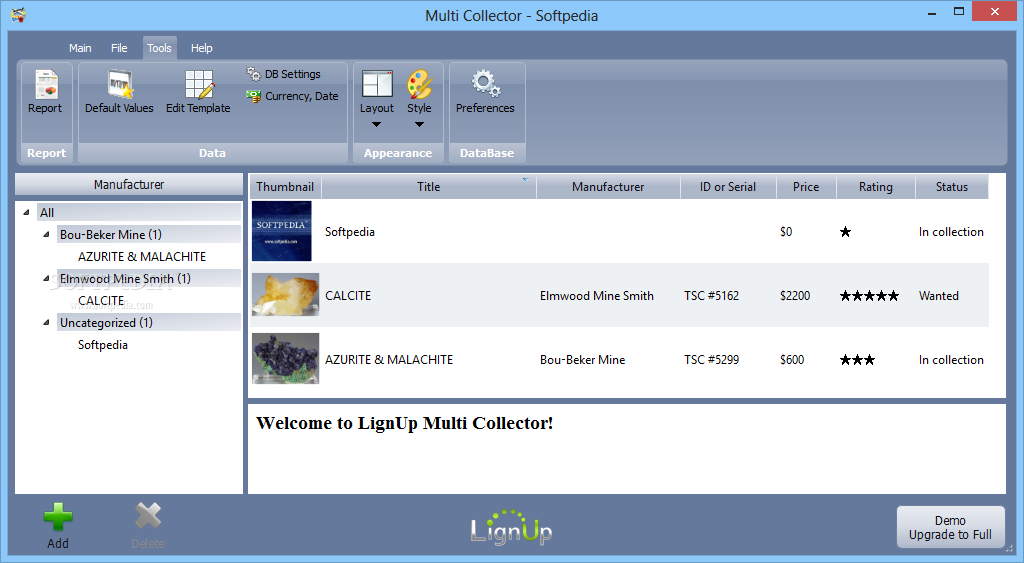Expand the Style dropdown arrow
The image size is (1024, 563).
(x=419, y=124)
